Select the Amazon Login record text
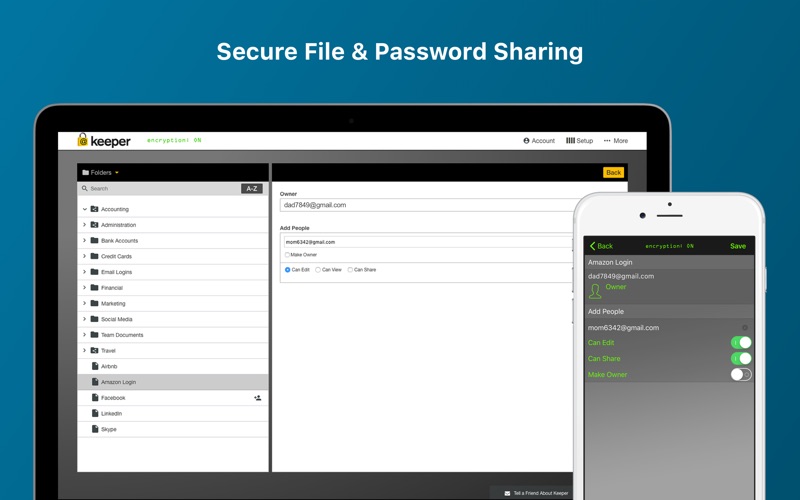Viewport: 800px width, 500px height. (x=118, y=382)
